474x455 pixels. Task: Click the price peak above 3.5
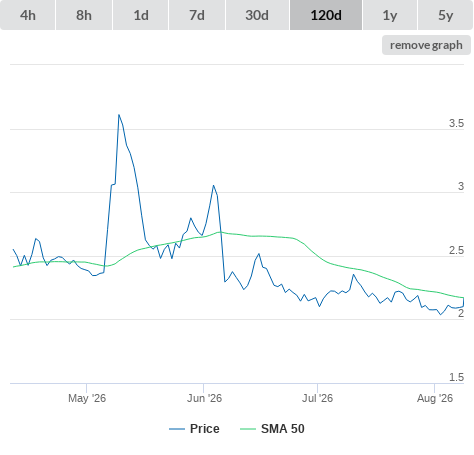(119, 115)
